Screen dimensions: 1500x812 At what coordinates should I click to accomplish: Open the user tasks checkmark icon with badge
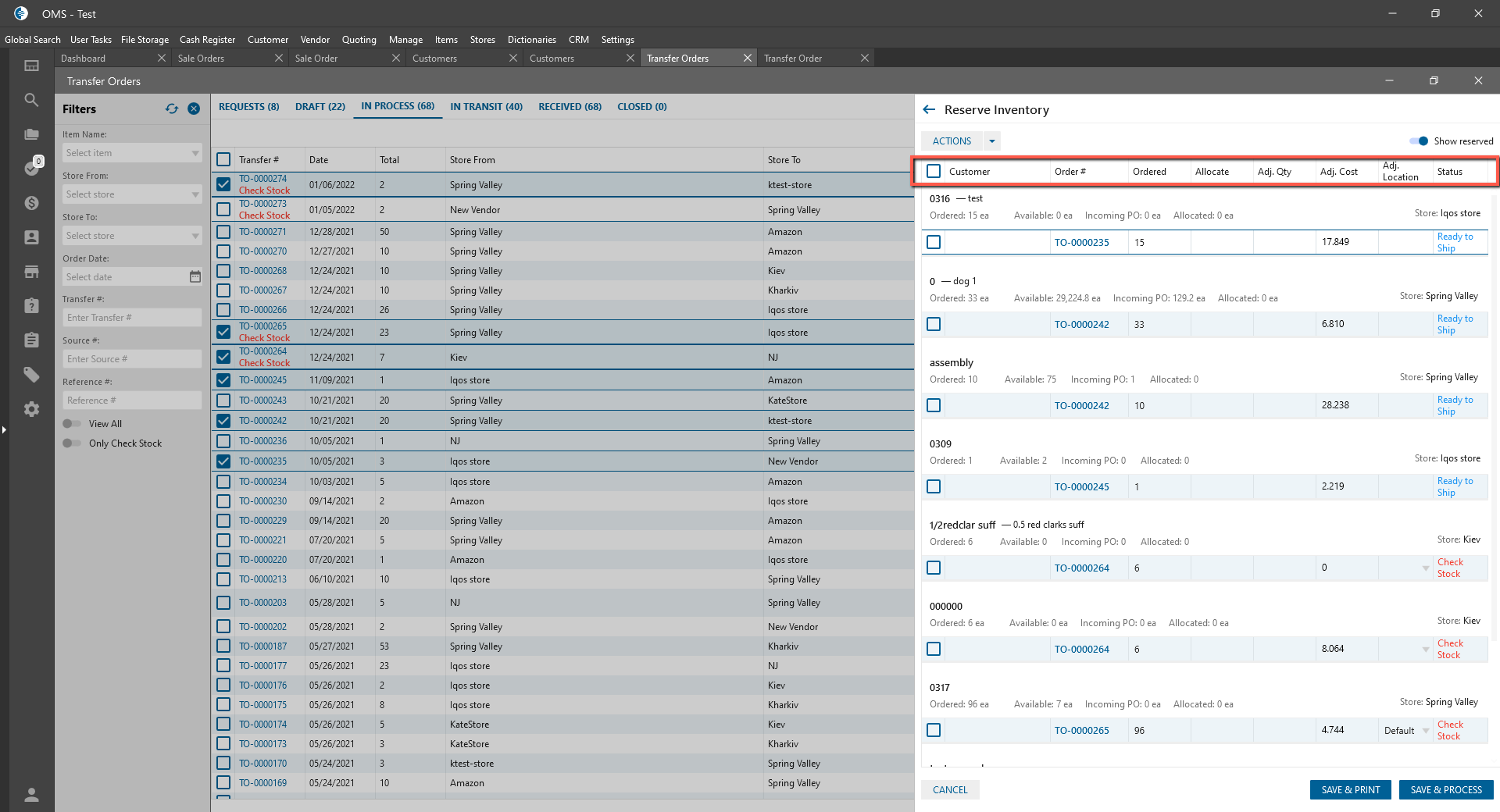31,168
